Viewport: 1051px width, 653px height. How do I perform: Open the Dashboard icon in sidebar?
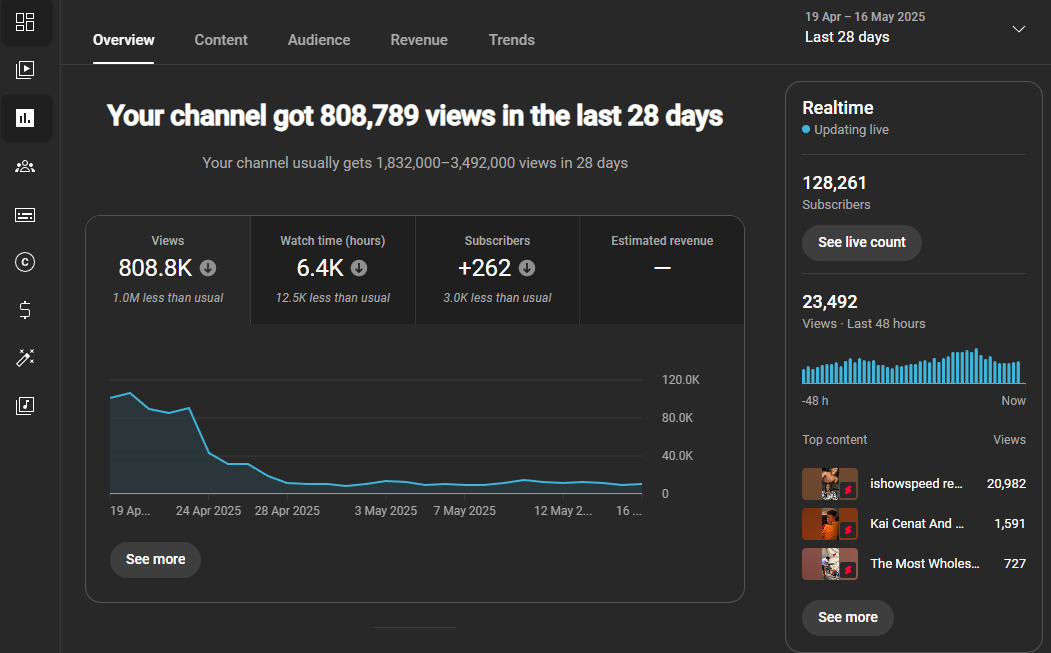[x=25, y=22]
